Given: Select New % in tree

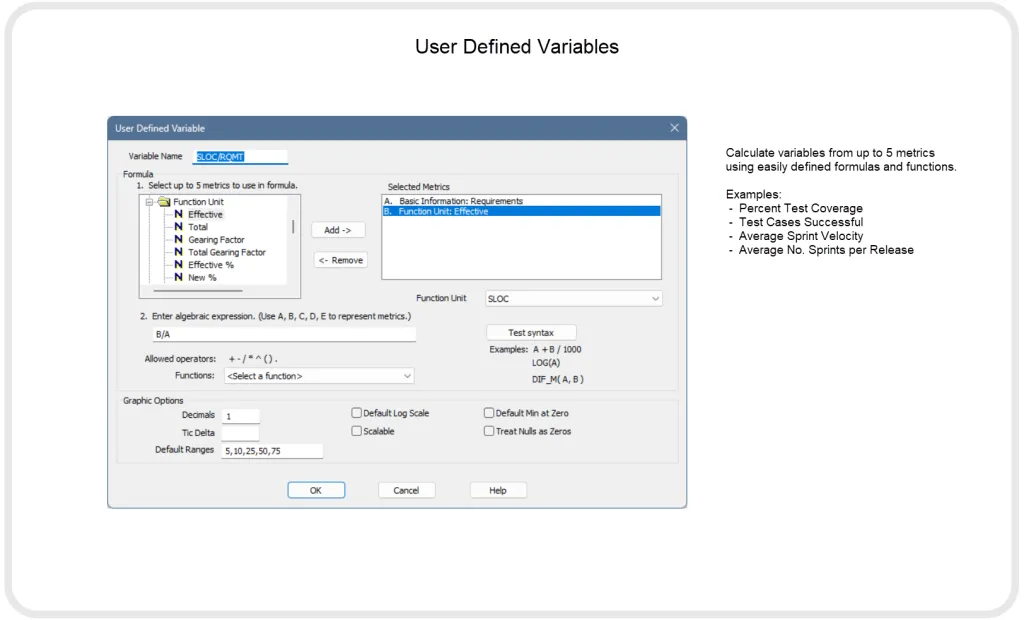Looking at the screenshot, I should (x=202, y=278).
